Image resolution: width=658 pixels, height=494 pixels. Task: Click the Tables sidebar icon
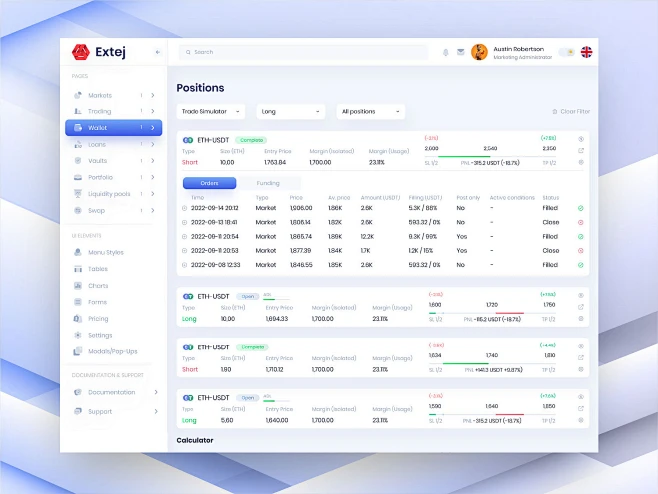pyautogui.click(x=78, y=269)
